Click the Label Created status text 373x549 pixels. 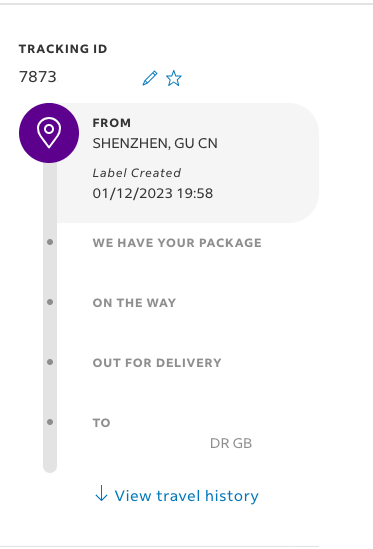click(x=137, y=173)
